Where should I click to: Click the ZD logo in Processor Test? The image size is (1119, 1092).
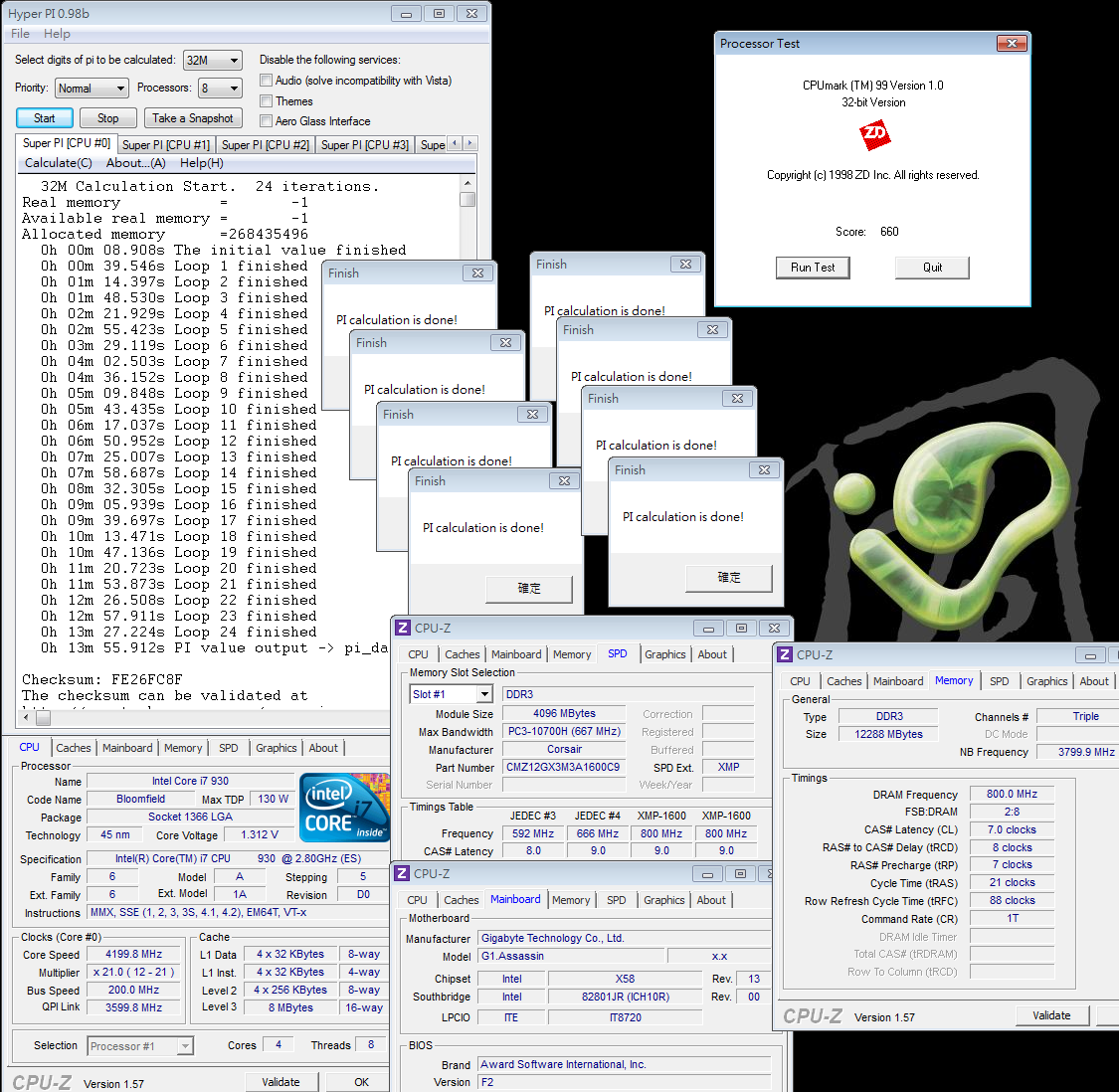coord(874,135)
